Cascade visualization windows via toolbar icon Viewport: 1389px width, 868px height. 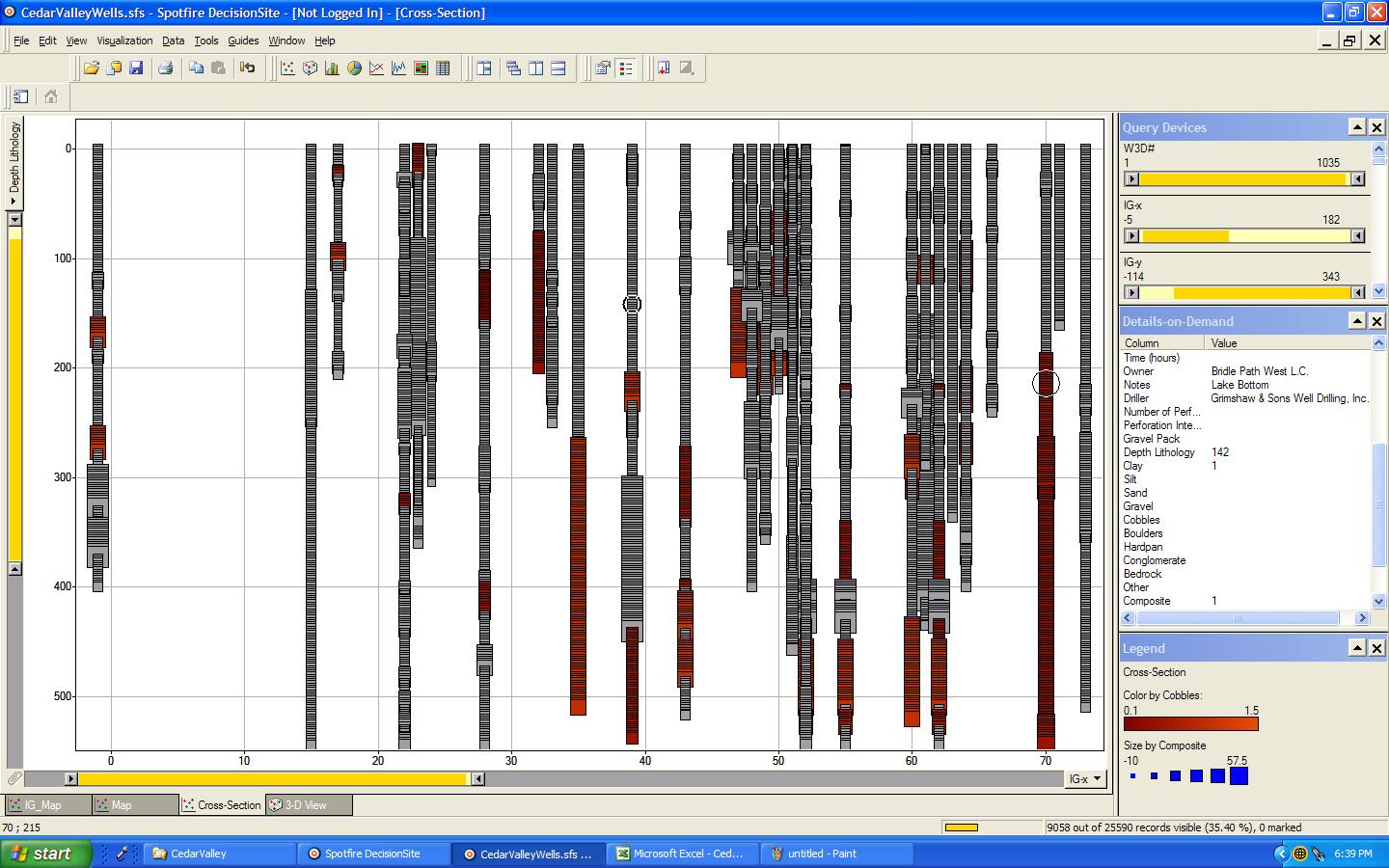pos(513,68)
